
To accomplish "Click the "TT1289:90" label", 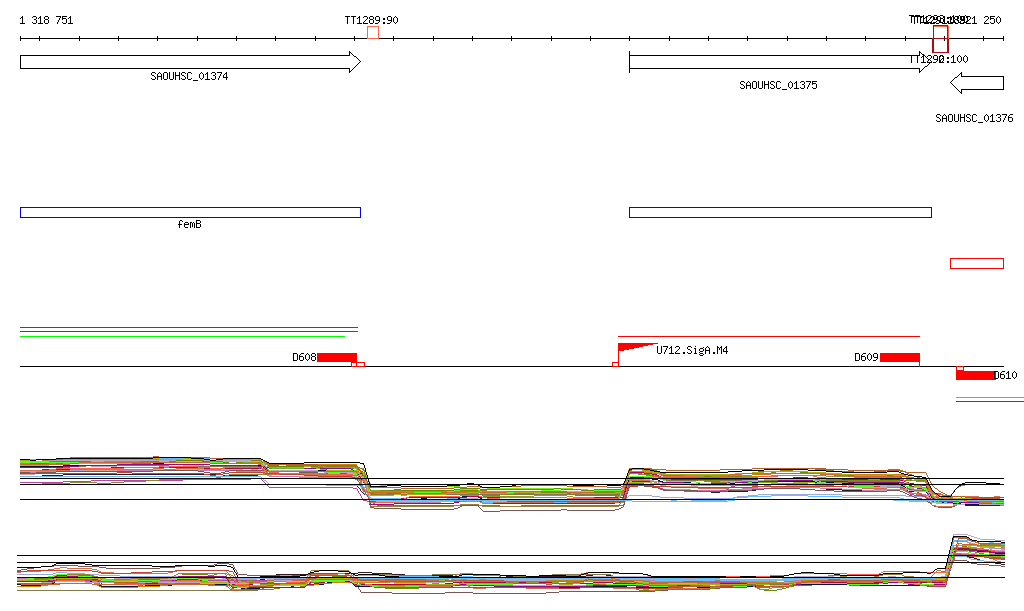I will 372,20.
